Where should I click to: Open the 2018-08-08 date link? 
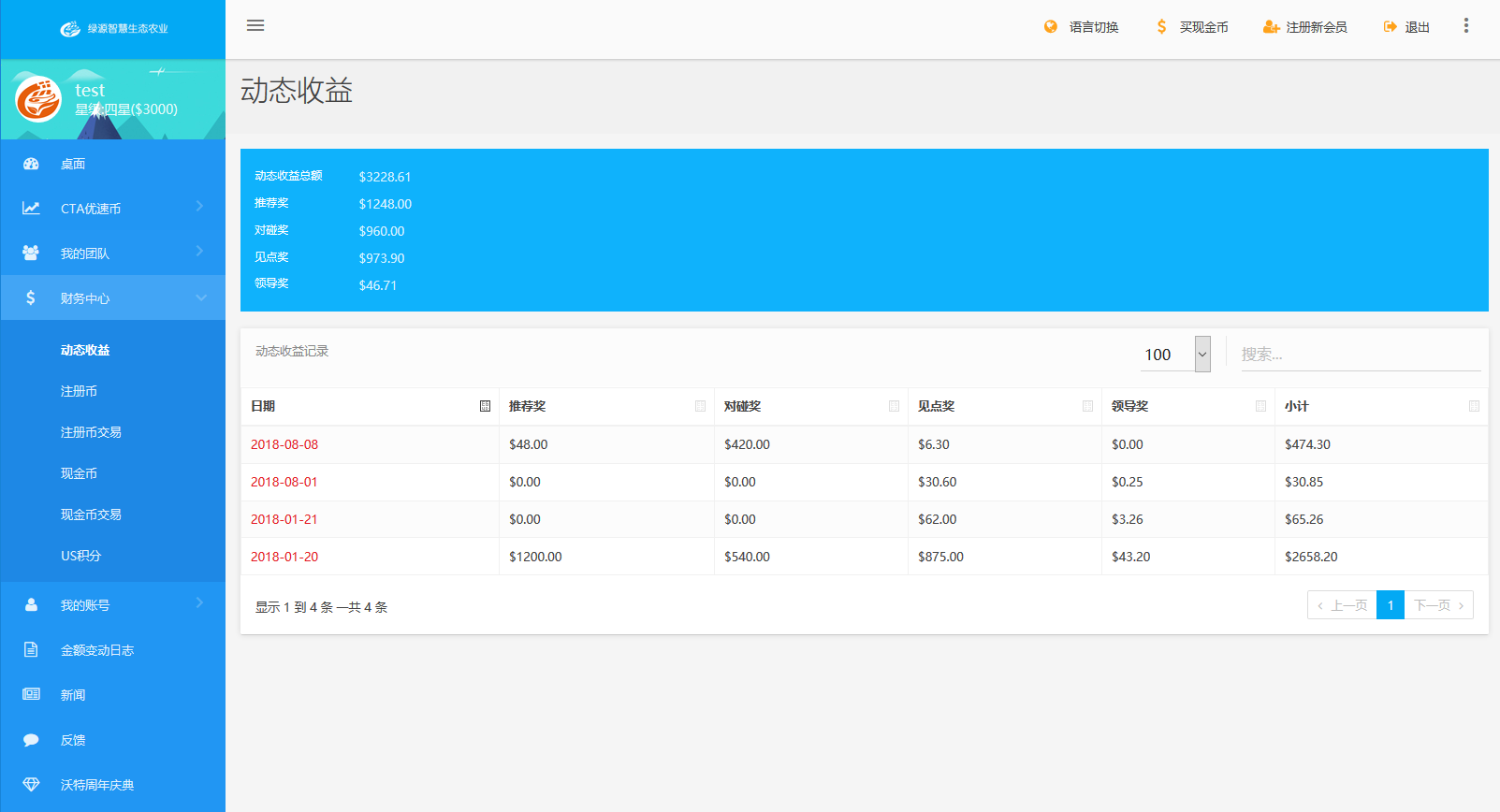pos(284,444)
